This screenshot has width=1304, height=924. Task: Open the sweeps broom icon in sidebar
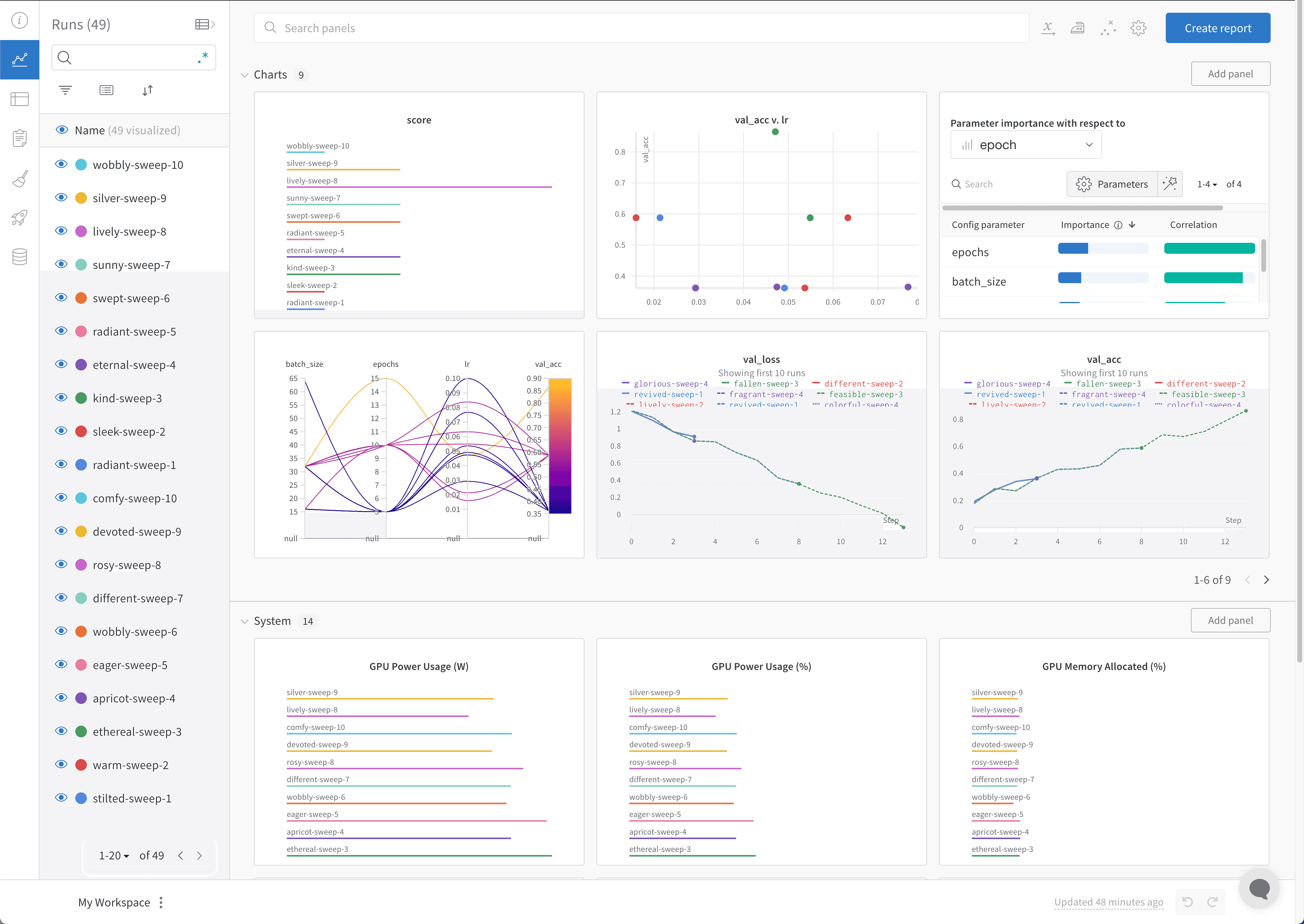pos(19,179)
